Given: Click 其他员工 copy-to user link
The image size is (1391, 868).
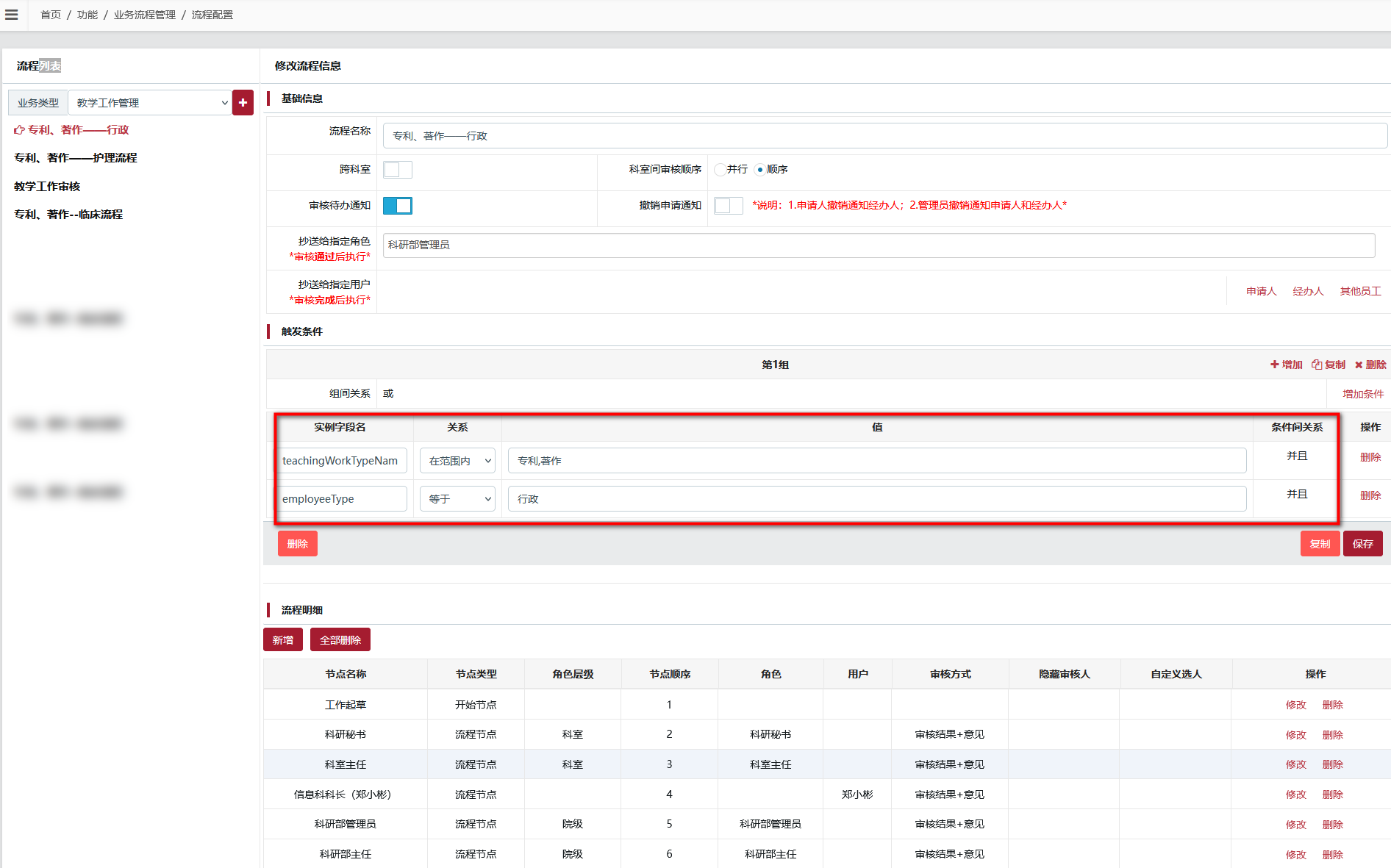Looking at the screenshot, I should (1360, 292).
